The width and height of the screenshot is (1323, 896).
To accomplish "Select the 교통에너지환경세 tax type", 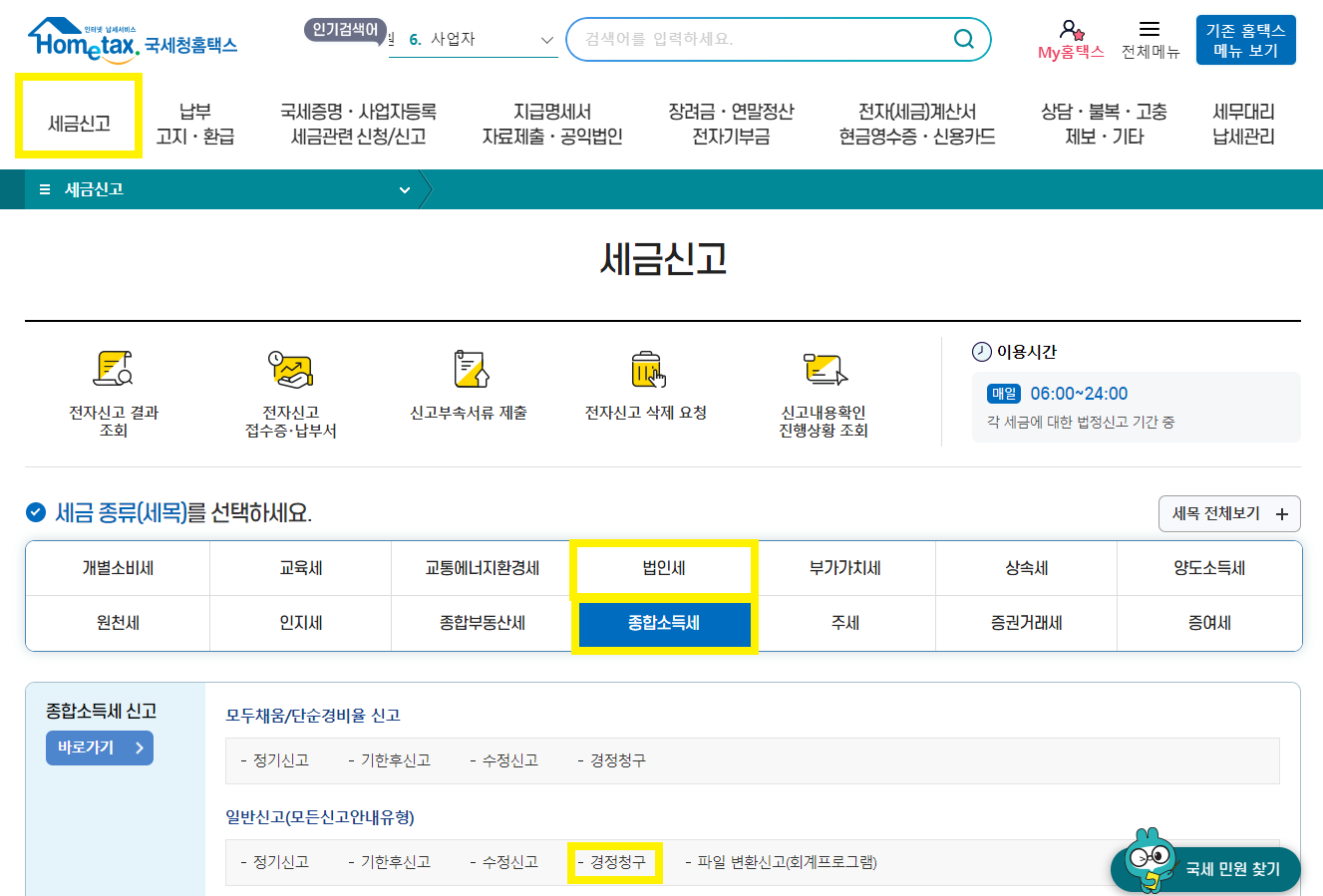I will (483, 568).
